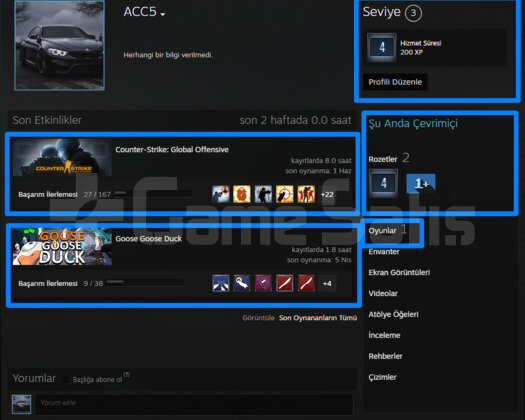This screenshot has height=420, width=525.
Task: Open the Hizmet Süresi 200 XP badge icon
Action: pos(382,47)
